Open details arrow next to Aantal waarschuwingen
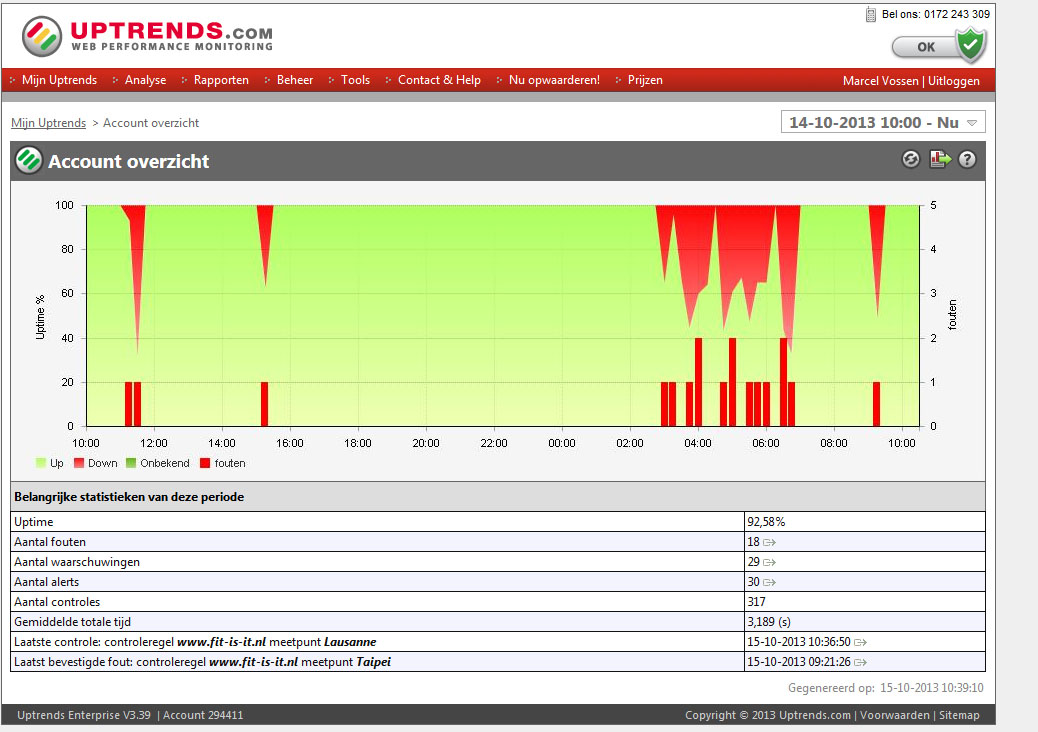Viewport: 1038px width, 732px height. click(x=770, y=562)
